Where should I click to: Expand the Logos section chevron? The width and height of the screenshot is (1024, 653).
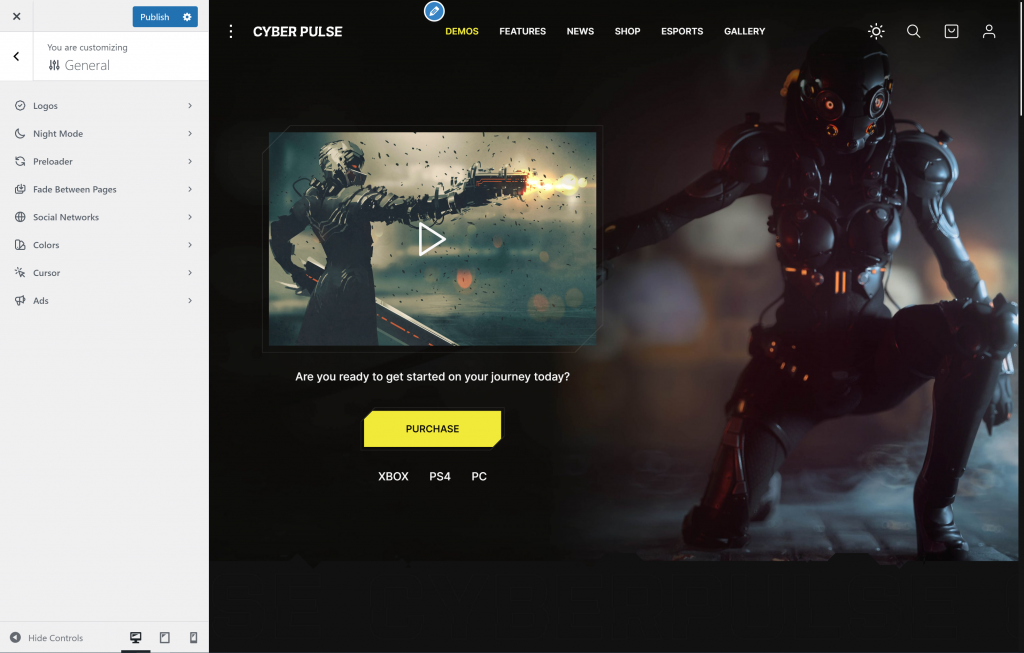190,105
